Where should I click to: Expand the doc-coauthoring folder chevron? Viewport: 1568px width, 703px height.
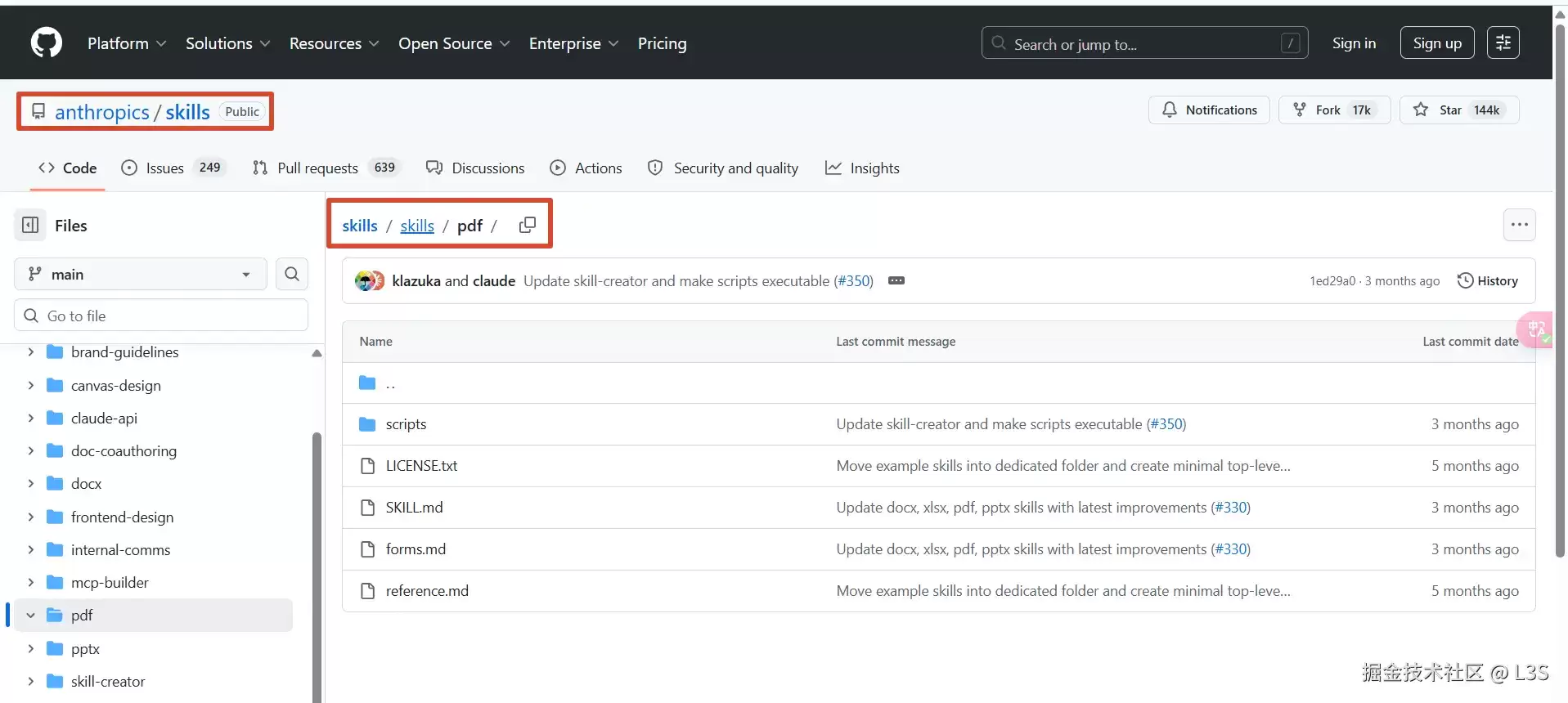(x=30, y=450)
